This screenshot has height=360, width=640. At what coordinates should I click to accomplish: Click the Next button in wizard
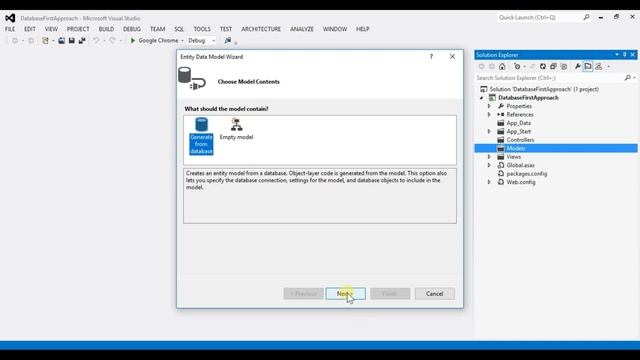(346, 293)
